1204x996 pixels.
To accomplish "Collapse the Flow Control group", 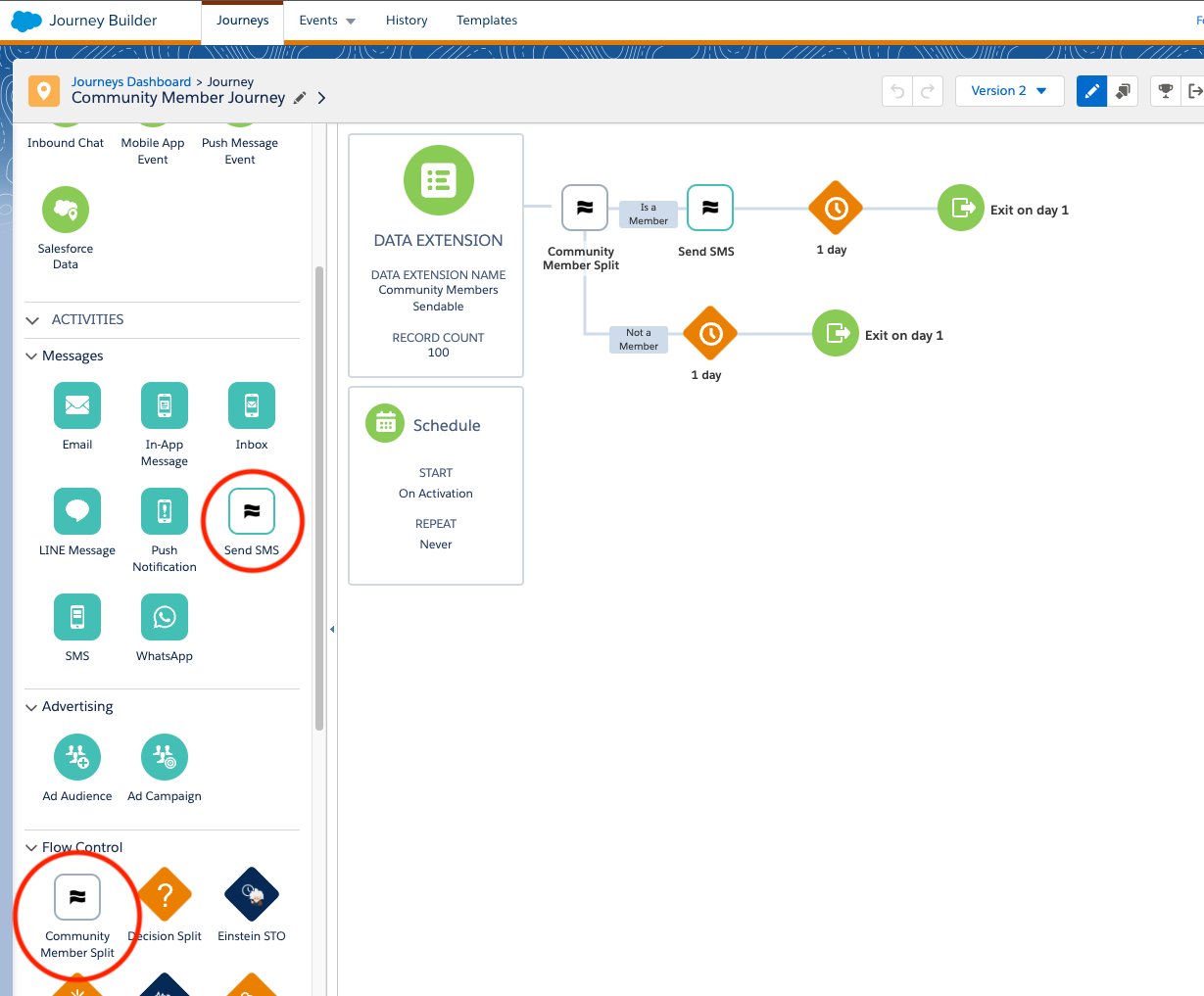I will pyautogui.click(x=31, y=848).
